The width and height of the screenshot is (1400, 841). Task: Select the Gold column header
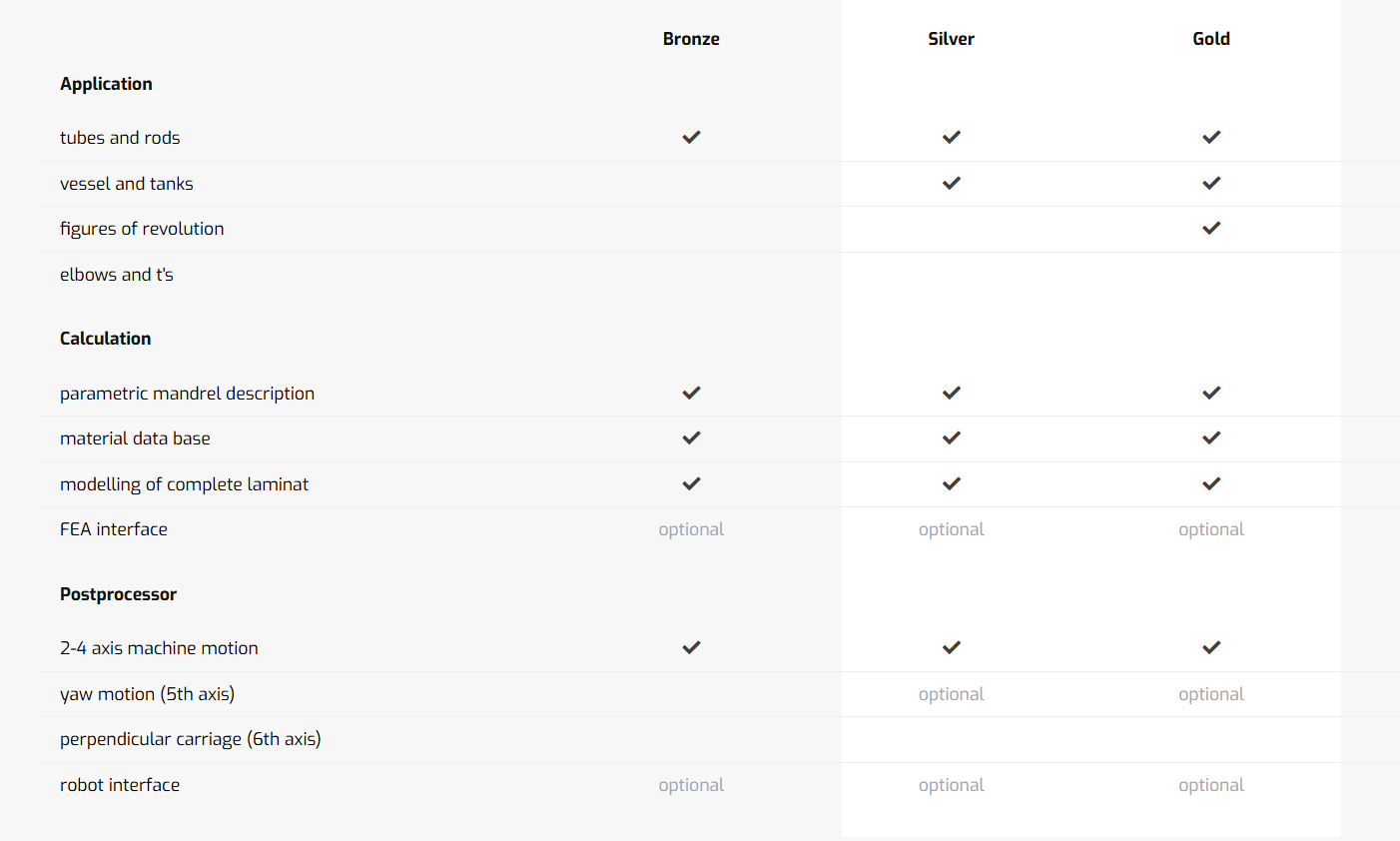1211,39
